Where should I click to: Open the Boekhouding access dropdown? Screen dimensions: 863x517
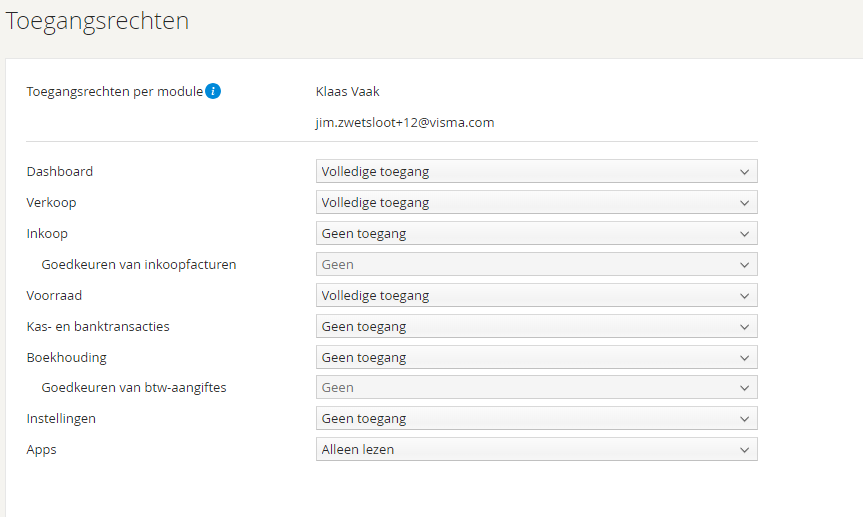click(536, 357)
